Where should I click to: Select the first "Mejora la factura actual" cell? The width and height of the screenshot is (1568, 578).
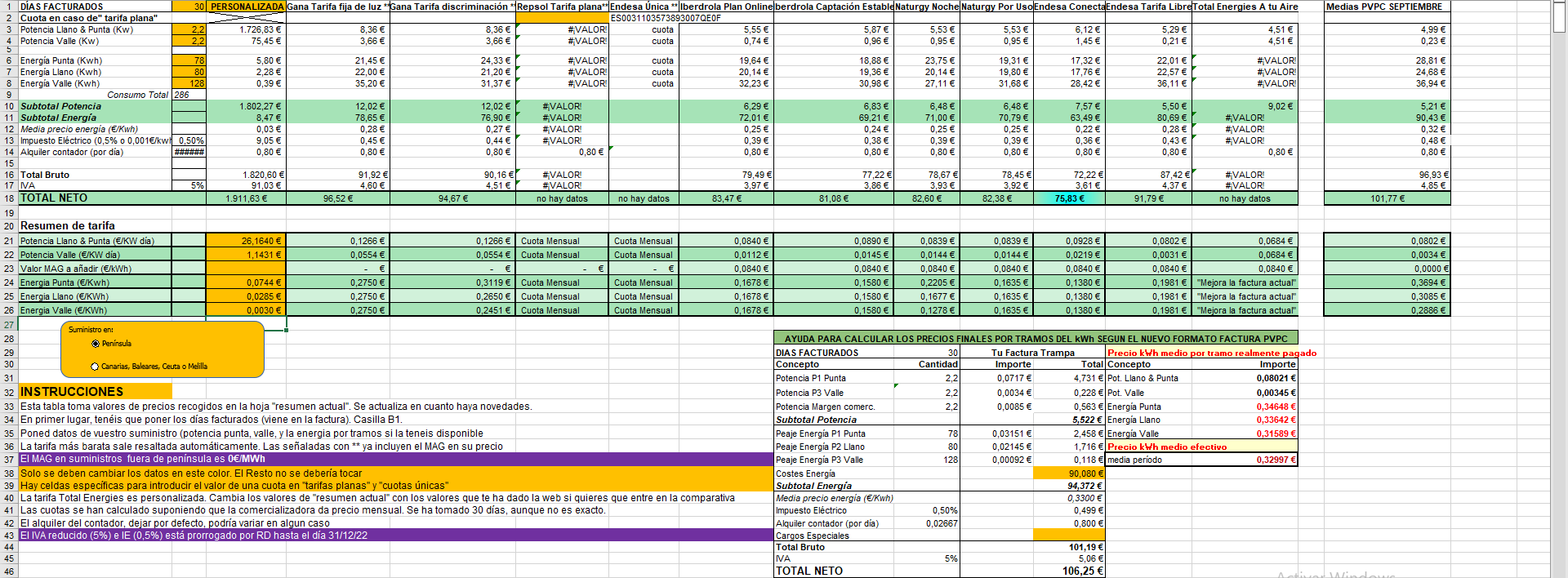(1245, 282)
